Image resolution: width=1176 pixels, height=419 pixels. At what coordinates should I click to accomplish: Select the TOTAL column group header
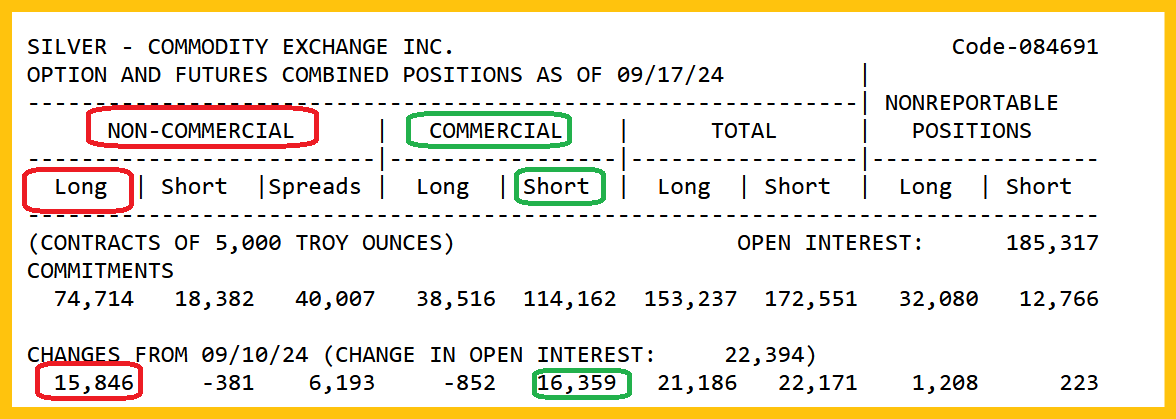(743, 130)
